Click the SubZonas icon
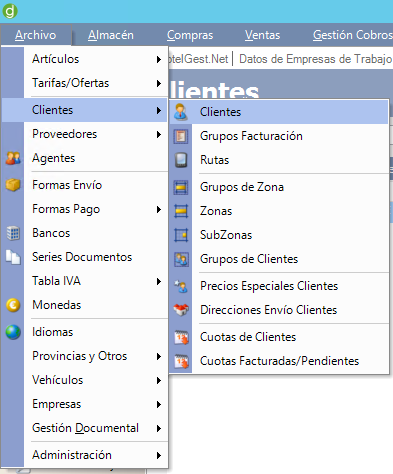393x474 pixels. (x=181, y=235)
